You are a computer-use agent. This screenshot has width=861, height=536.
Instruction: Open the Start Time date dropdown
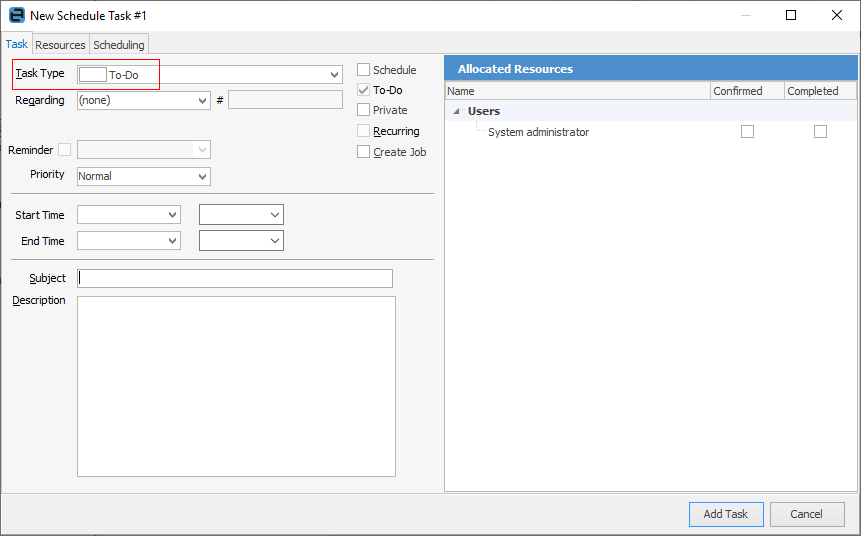click(172, 215)
